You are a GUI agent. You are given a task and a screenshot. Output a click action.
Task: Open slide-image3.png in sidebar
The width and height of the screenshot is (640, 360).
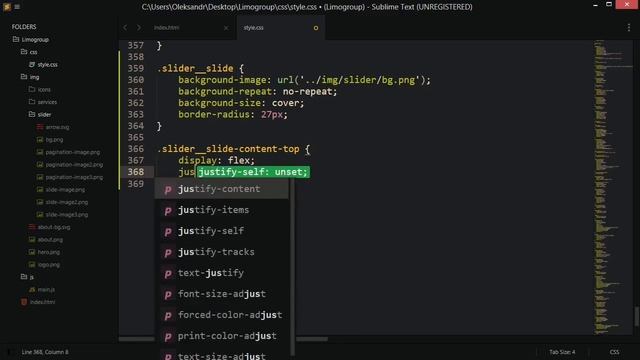coord(67,214)
